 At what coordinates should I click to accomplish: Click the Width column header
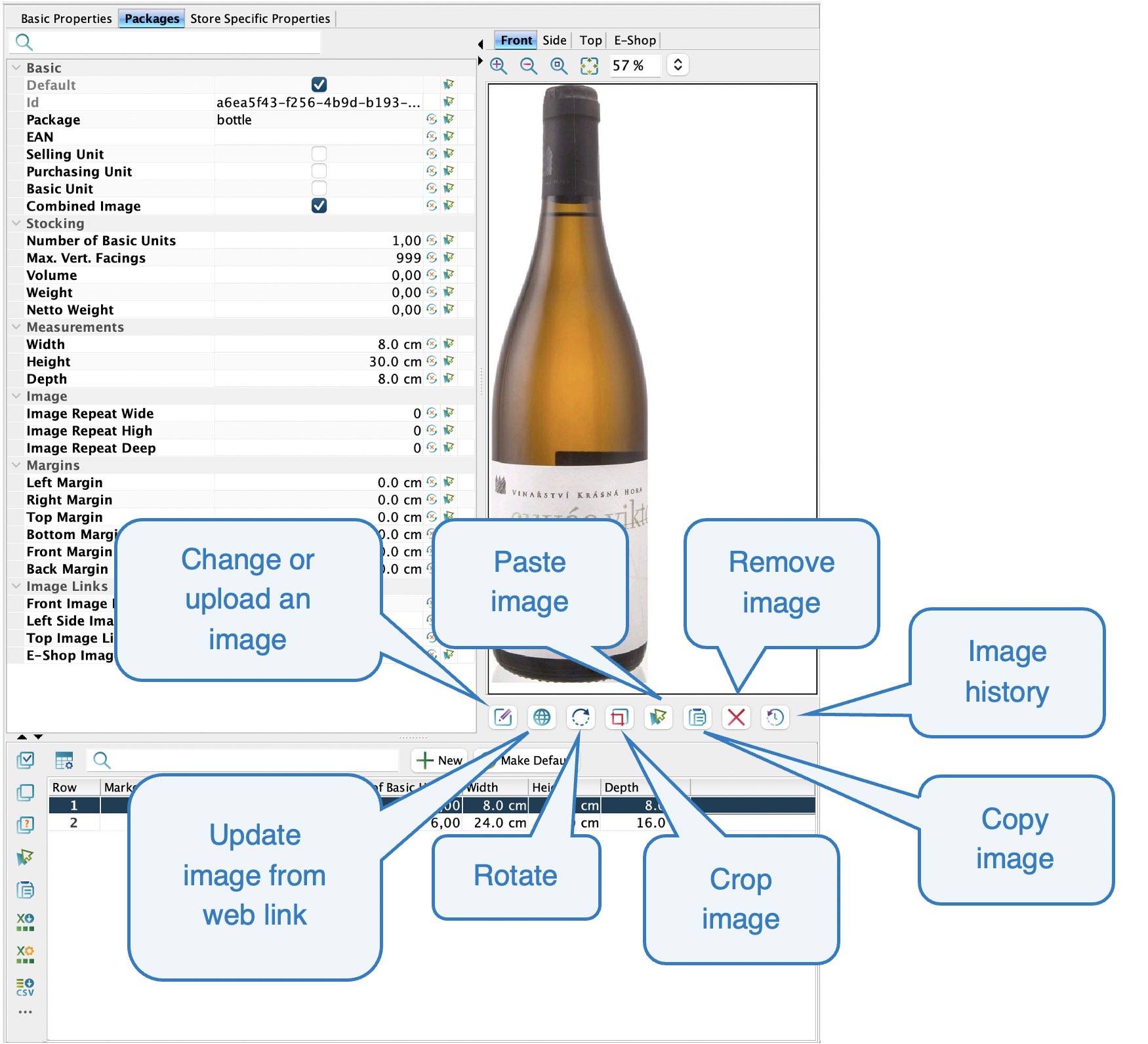click(495, 787)
